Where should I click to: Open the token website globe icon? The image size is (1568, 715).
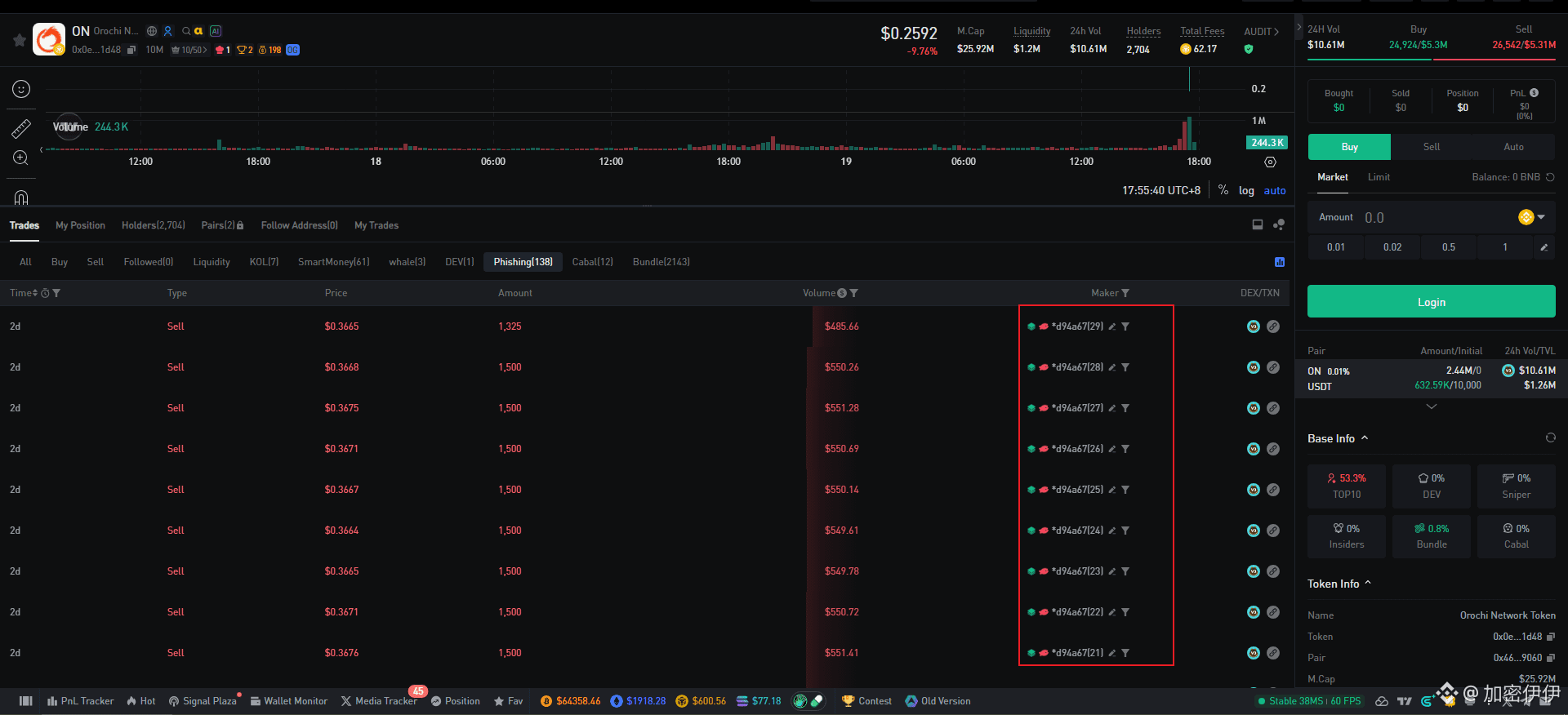pyautogui.click(x=152, y=31)
